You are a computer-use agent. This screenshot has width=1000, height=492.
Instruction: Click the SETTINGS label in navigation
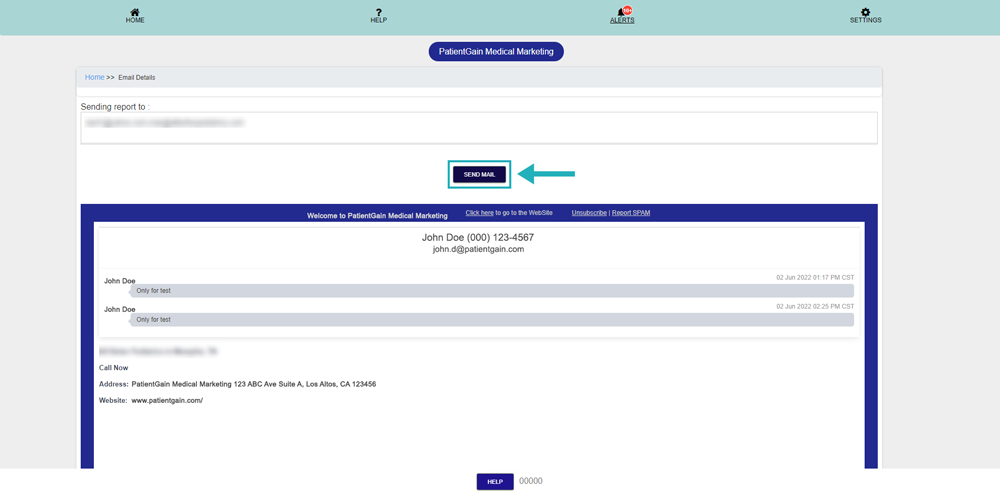(x=865, y=20)
